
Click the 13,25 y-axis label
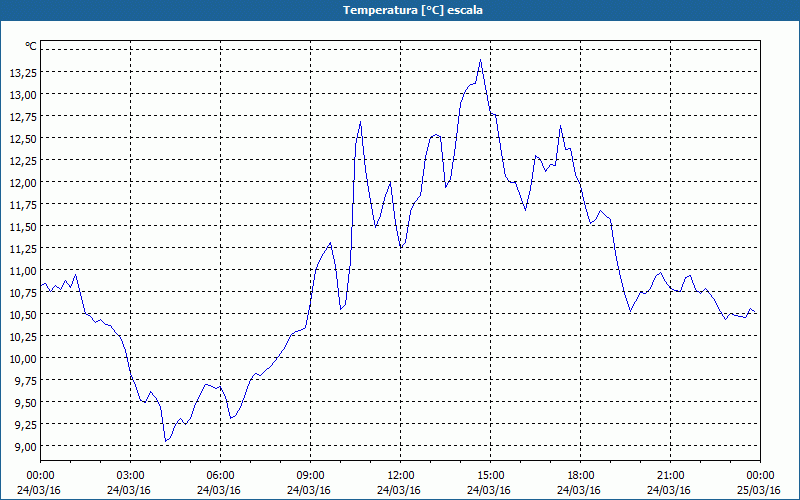coord(23,72)
